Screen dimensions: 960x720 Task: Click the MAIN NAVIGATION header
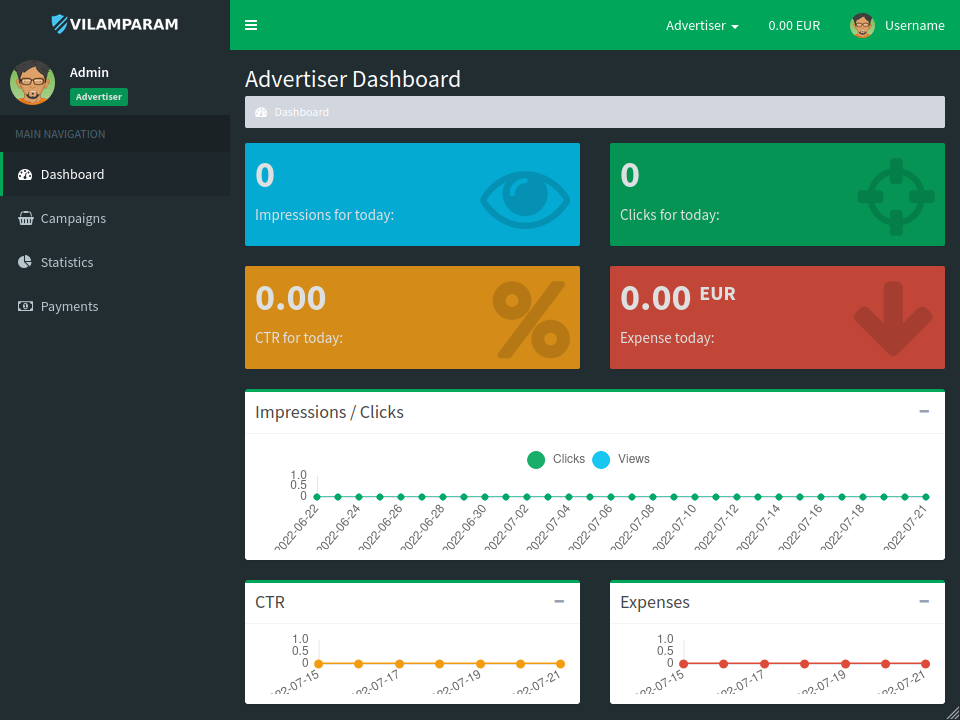pos(60,134)
